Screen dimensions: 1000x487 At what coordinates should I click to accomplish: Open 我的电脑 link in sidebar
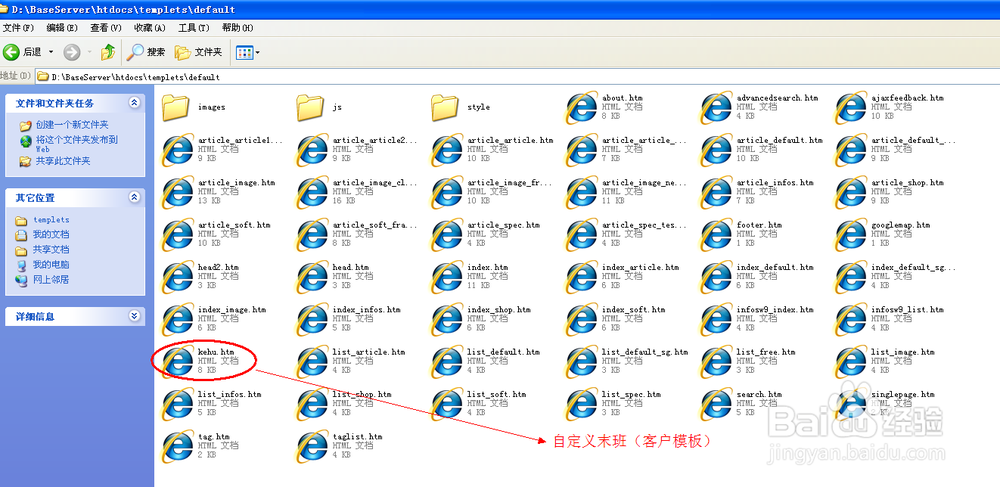[x=51, y=265]
